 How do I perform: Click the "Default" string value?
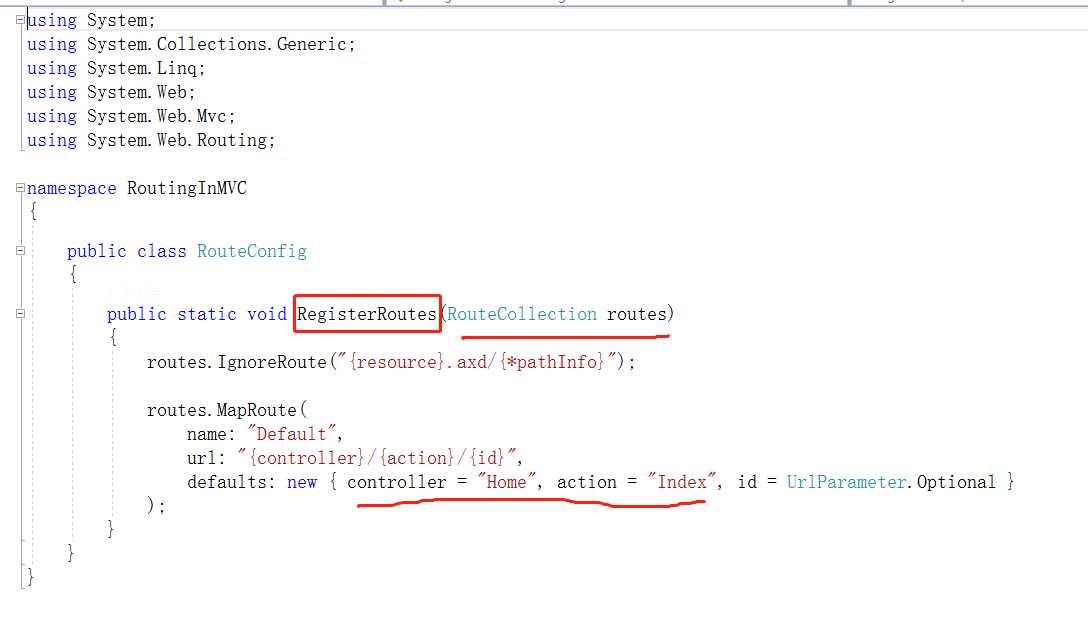click(x=291, y=434)
